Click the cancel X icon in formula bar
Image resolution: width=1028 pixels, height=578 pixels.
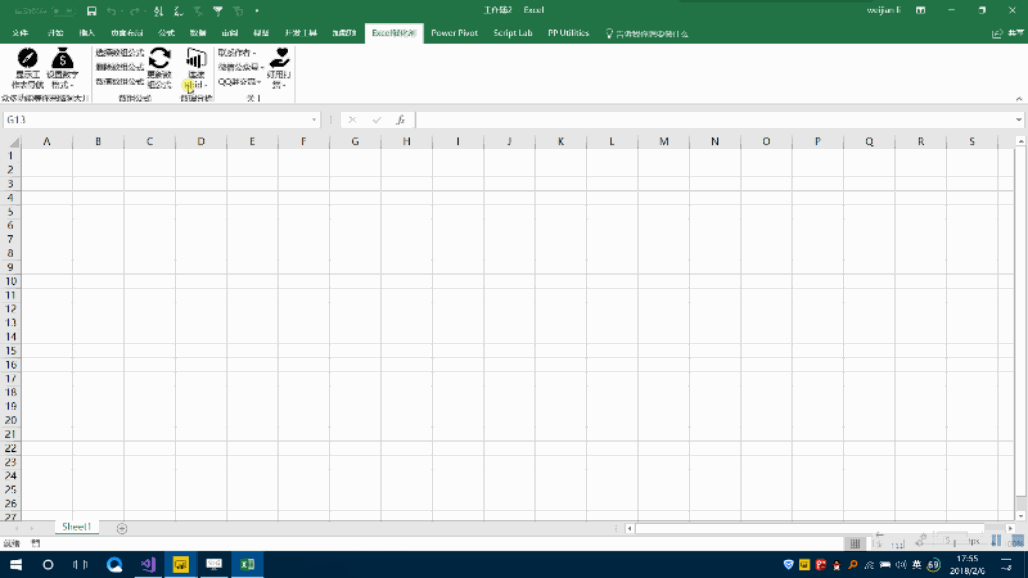pyautogui.click(x=352, y=120)
